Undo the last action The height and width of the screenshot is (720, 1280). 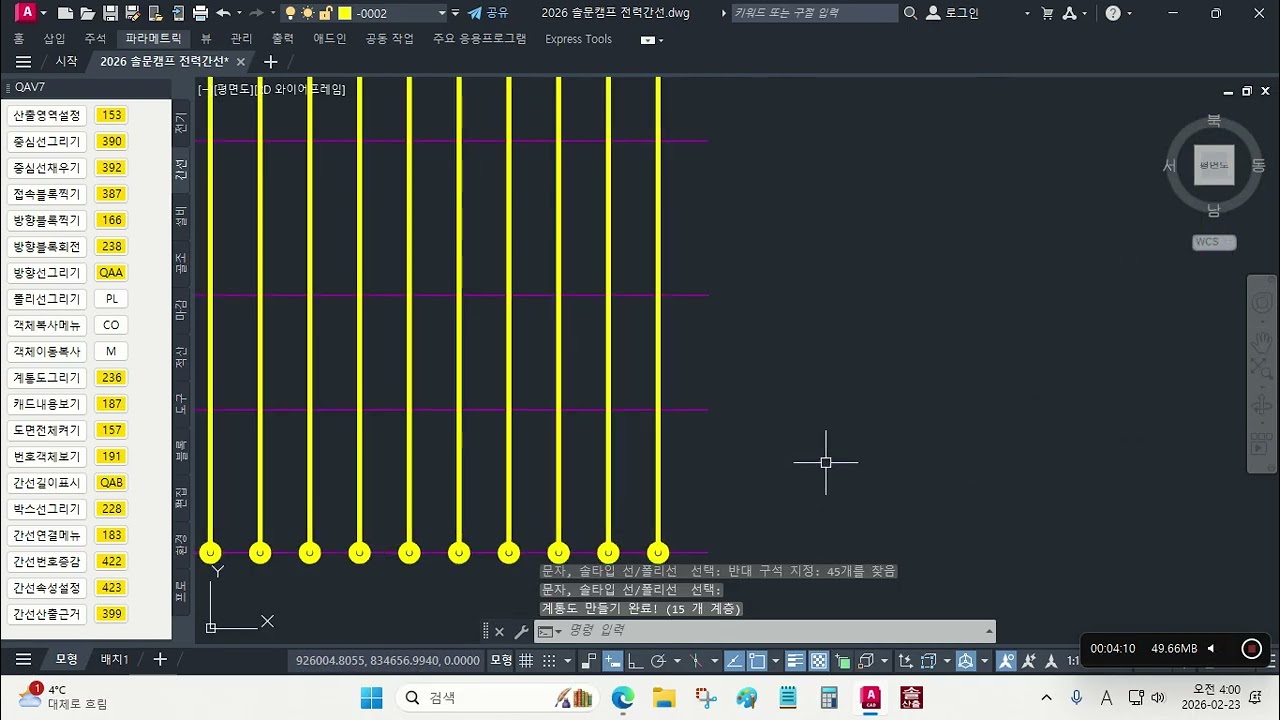(223, 13)
